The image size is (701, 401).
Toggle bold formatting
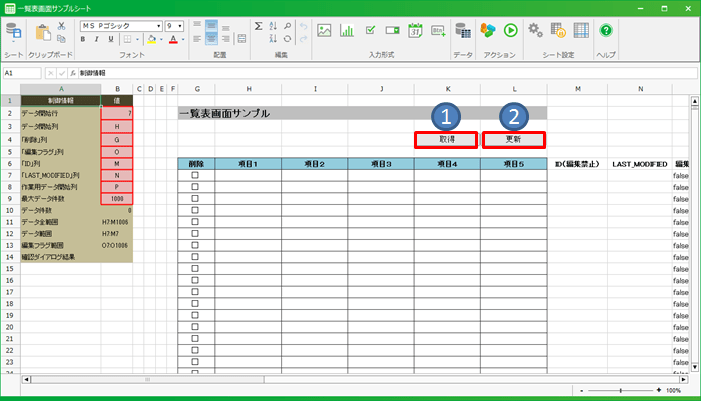[x=83, y=40]
